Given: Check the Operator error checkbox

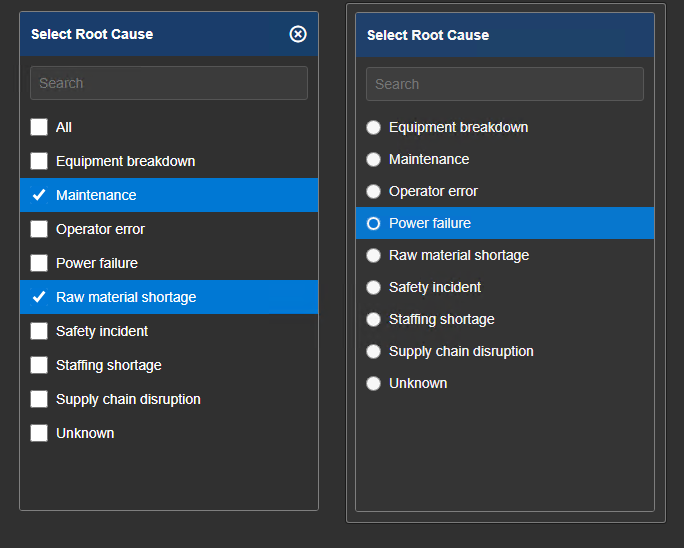Looking at the screenshot, I should click(39, 229).
